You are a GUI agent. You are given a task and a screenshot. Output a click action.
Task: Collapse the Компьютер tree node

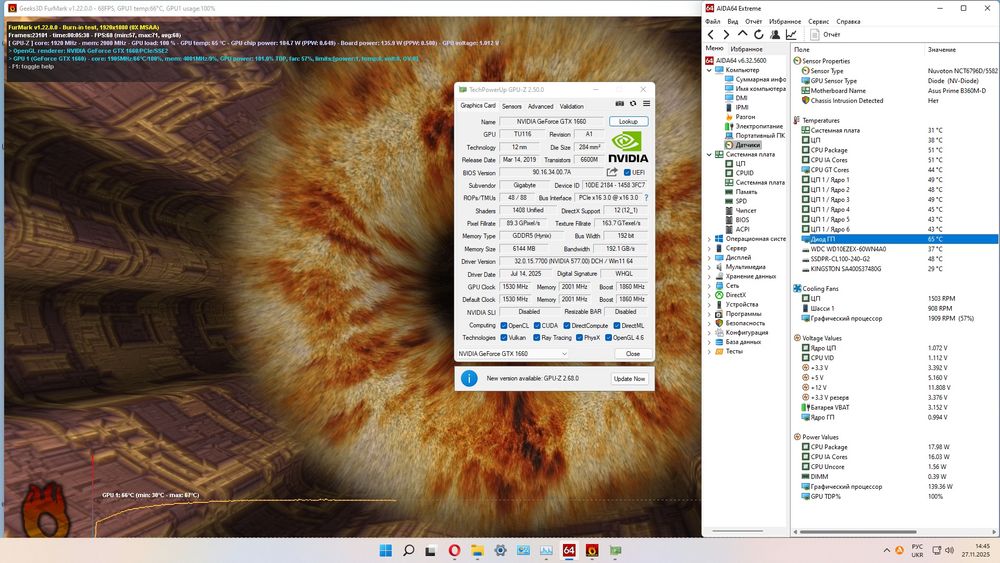(709, 70)
